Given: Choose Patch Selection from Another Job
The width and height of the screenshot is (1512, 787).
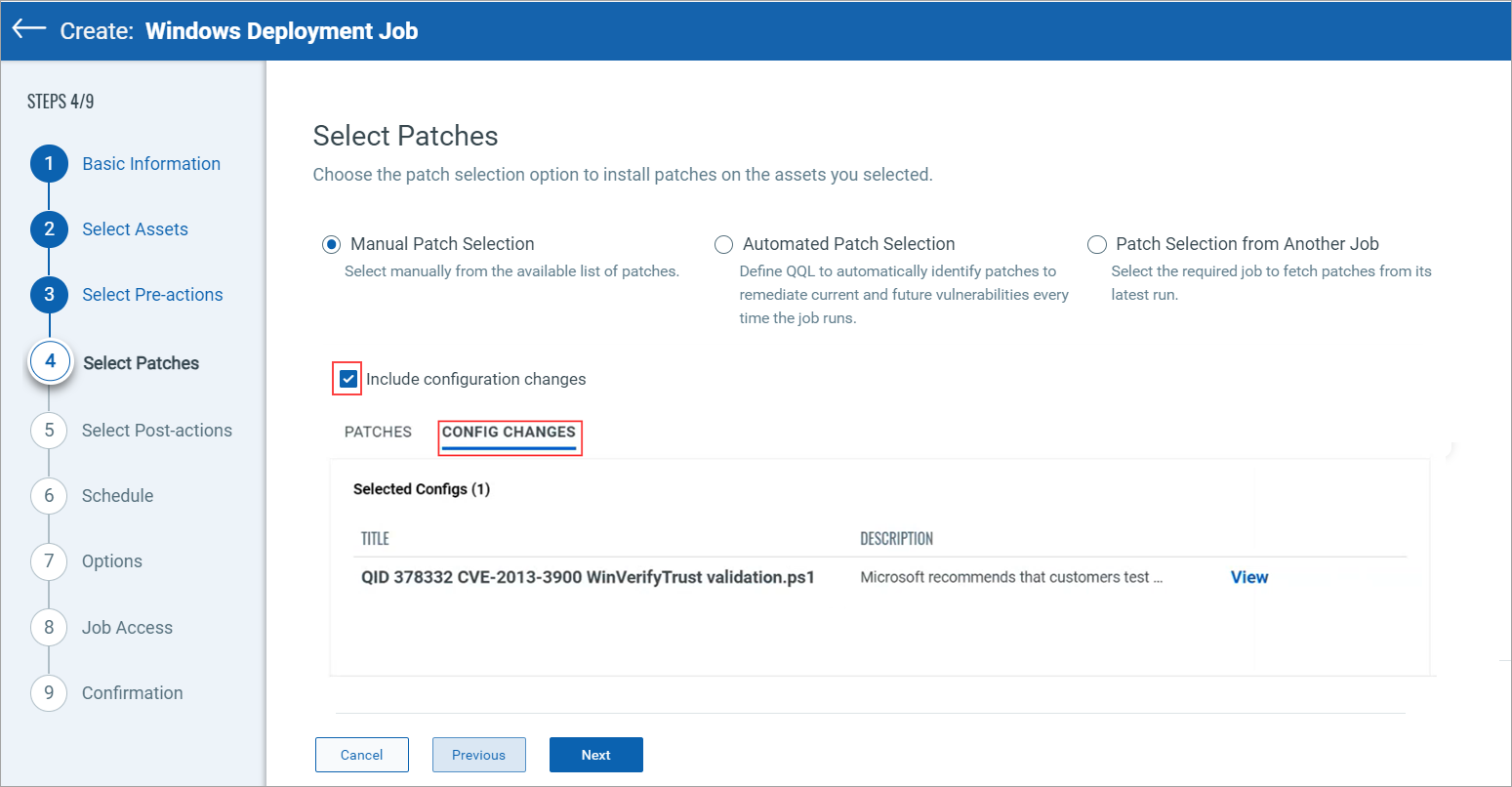Looking at the screenshot, I should (1097, 244).
